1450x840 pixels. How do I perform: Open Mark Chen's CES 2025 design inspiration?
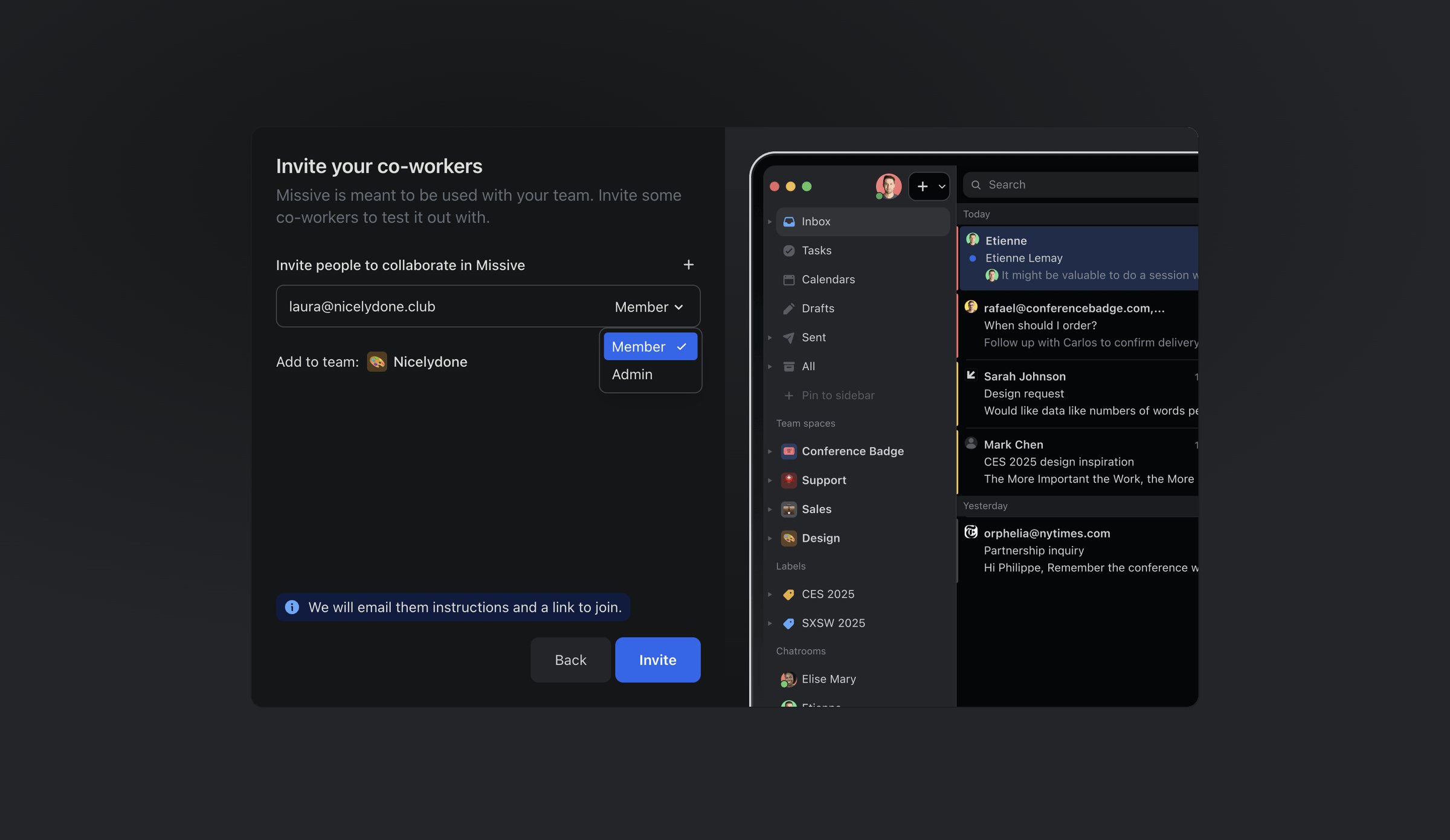1078,462
